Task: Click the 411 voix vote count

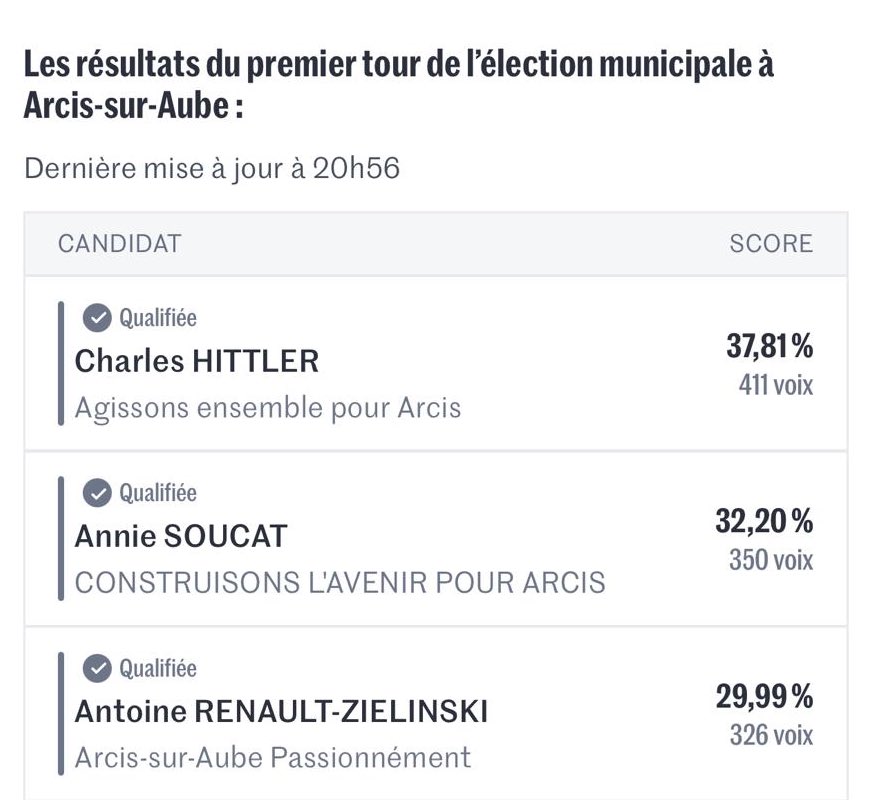Action: [x=776, y=385]
